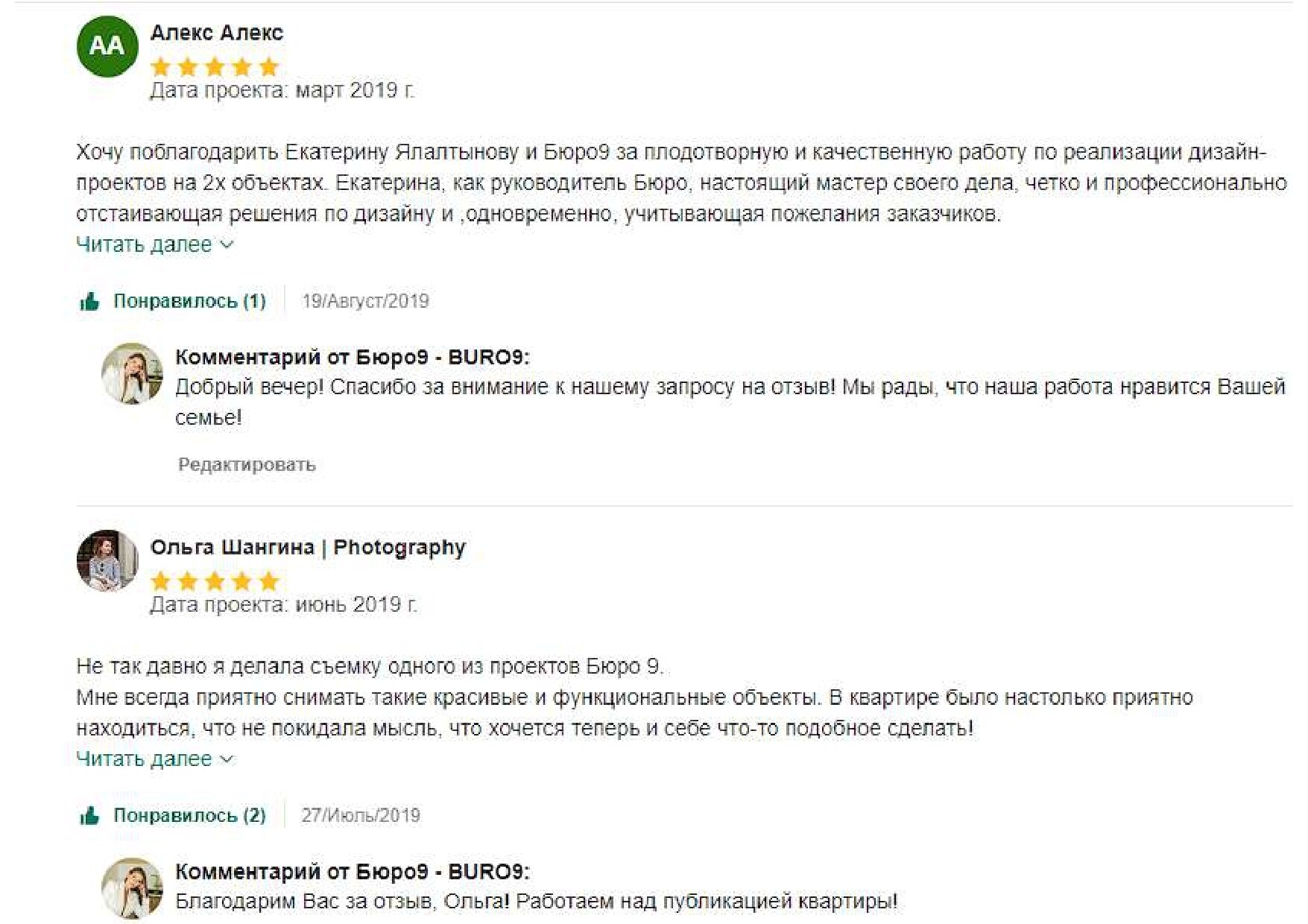Click the 19/Август/2019 review date
Image resolution: width=1308 pixels, height=924 pixels.
(x=365, y=301)
